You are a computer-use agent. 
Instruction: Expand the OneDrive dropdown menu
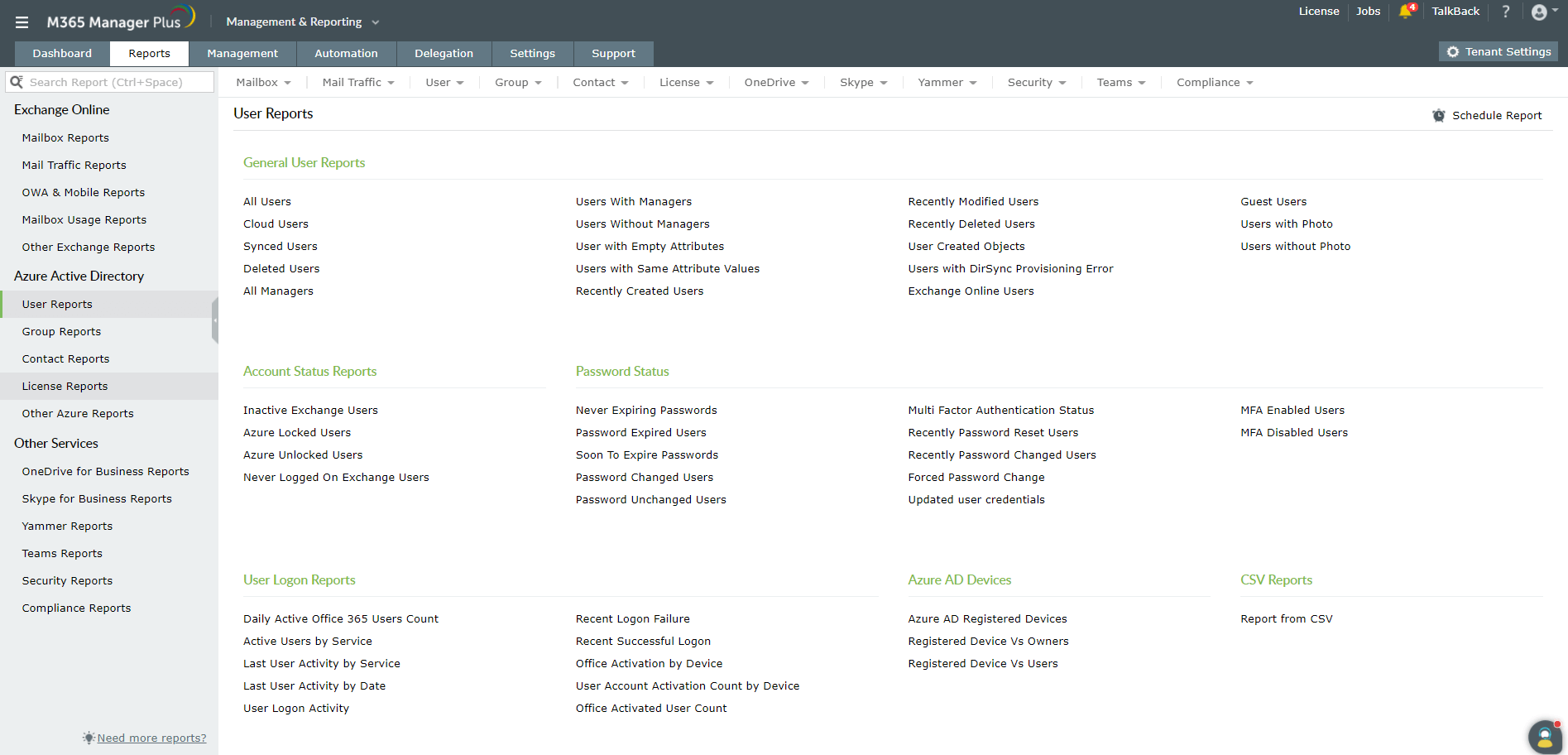click(x=776, y=82)
